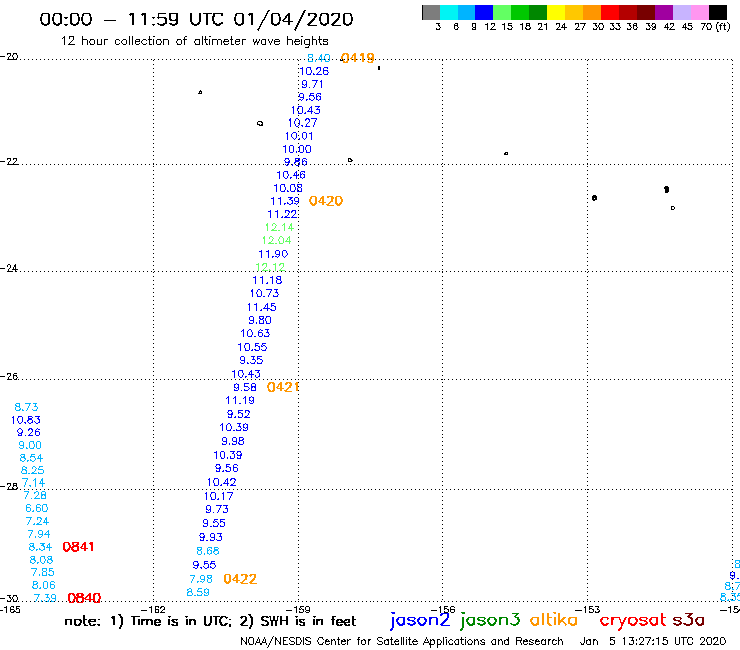Click the wave height value '11.19'

[240, 400]
